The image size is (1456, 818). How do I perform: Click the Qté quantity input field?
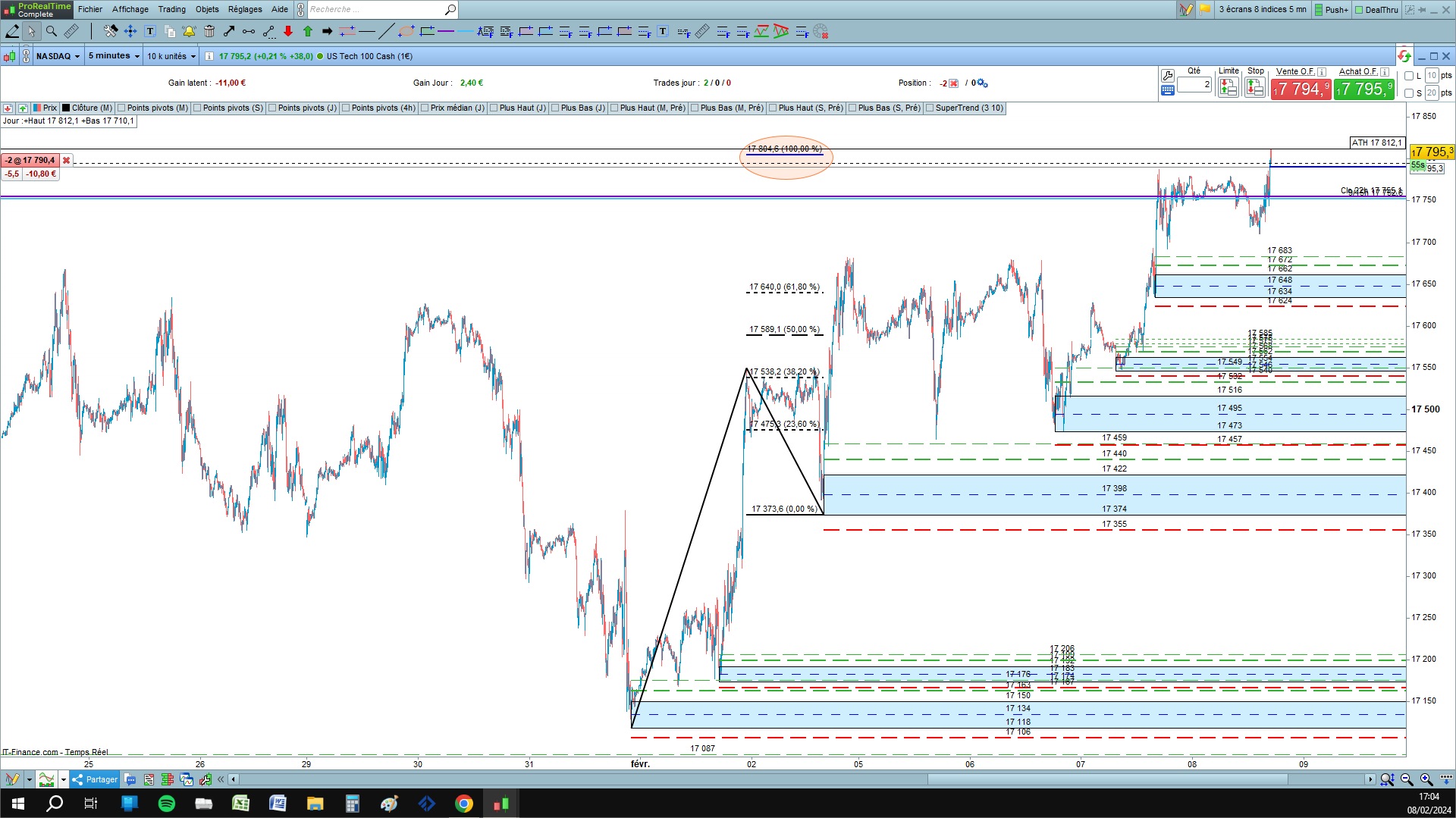1194,85
